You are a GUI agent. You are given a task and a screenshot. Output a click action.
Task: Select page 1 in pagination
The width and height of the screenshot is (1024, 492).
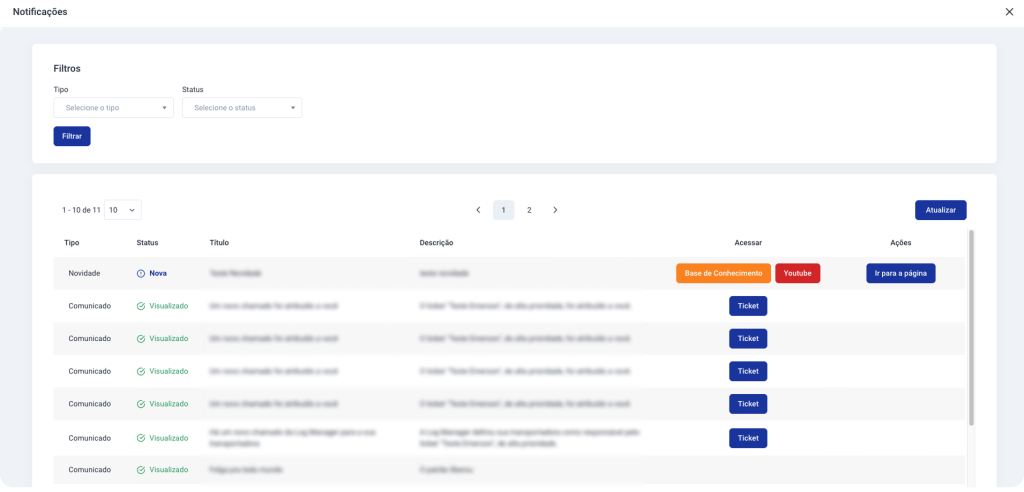coord(504,210)
